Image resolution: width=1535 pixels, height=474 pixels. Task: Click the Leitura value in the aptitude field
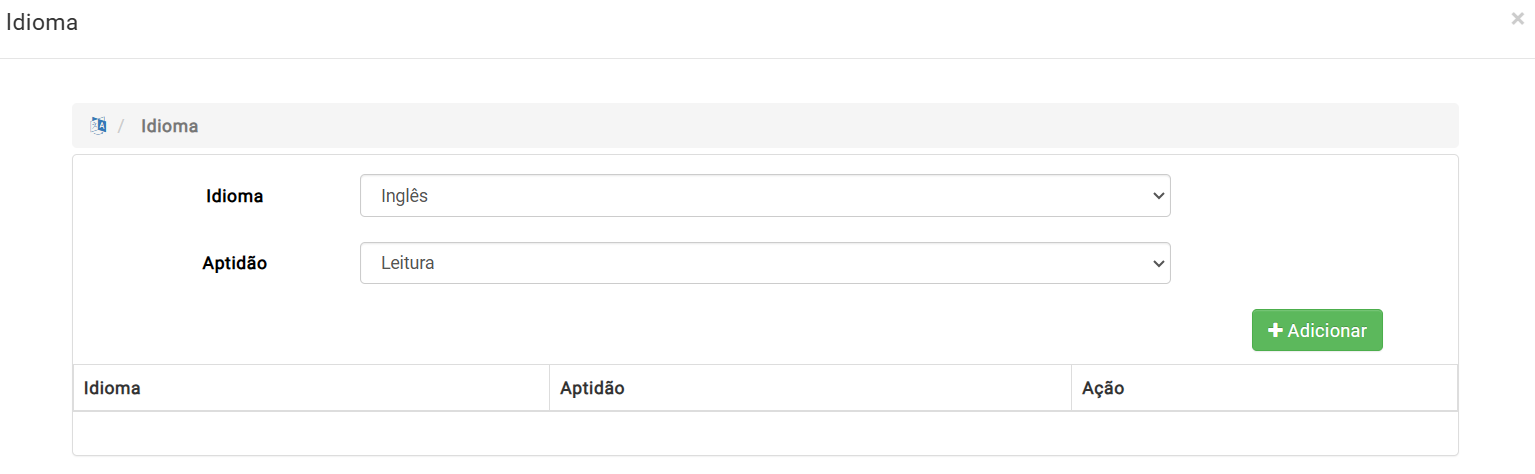click(407, 263)
